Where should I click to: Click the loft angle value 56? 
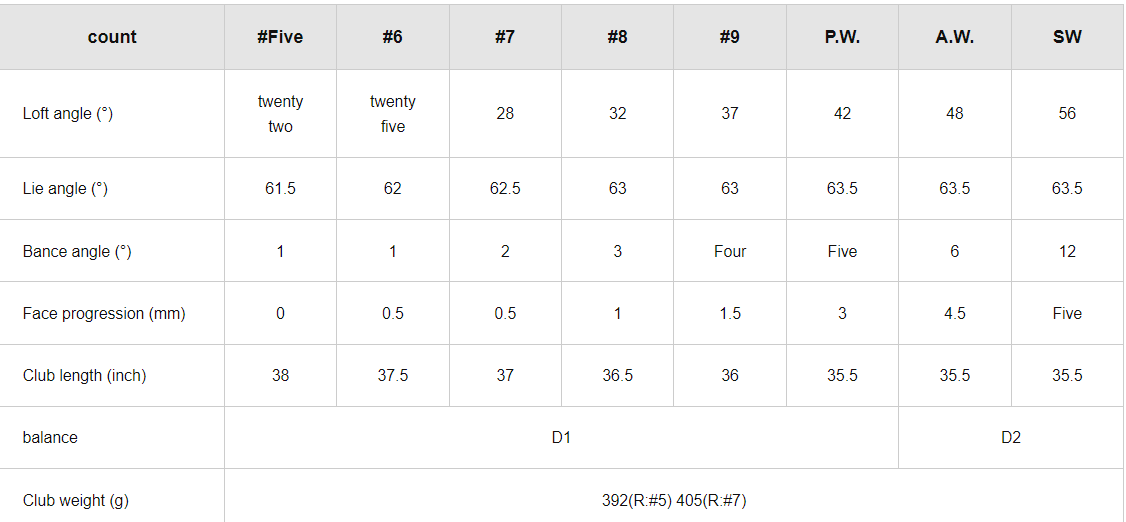[x=1067, y=114]
